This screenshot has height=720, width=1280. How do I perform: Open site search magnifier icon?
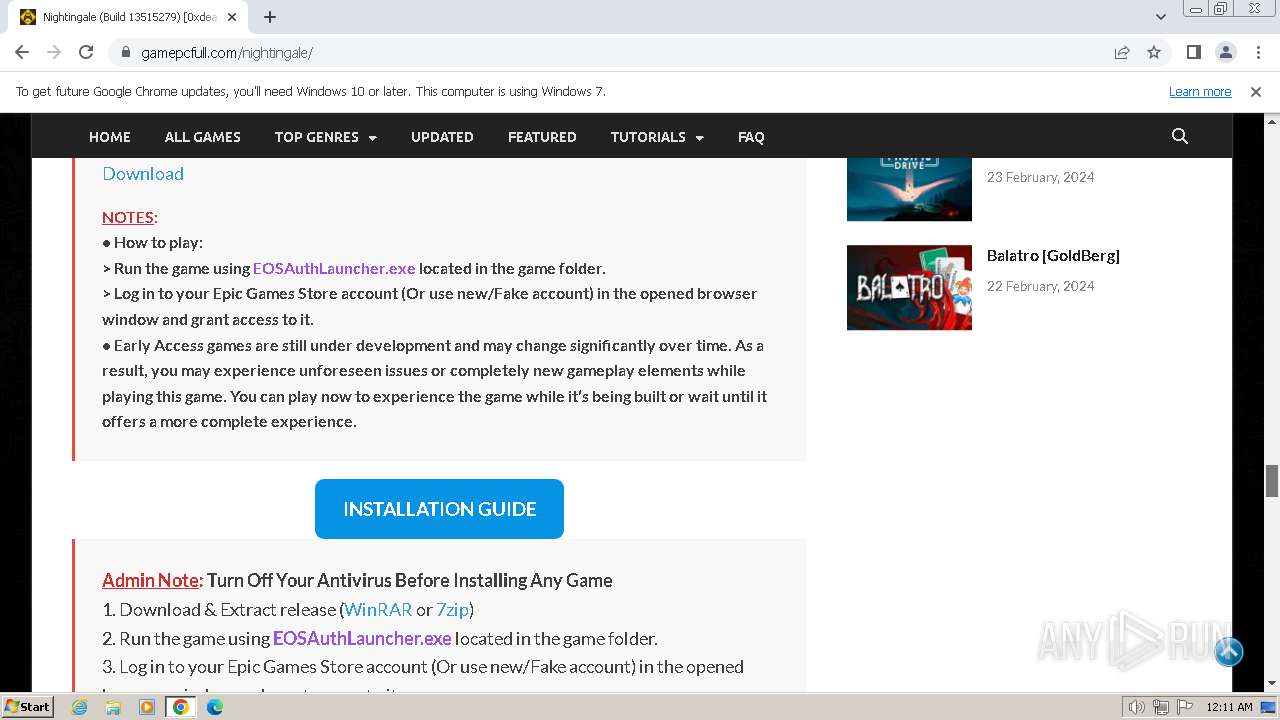click(x=1180, y=137)
